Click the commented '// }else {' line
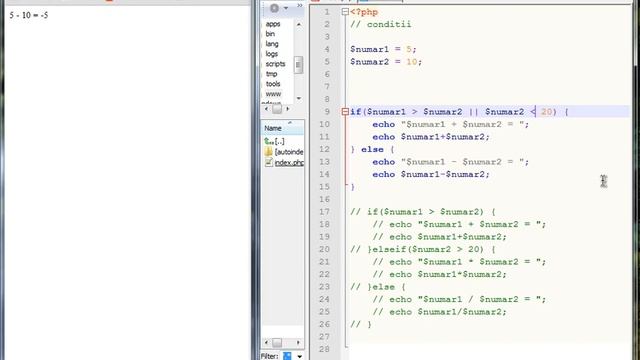Image resolution: width=640 pixels, height=360 pixels. tap(378, 287)
